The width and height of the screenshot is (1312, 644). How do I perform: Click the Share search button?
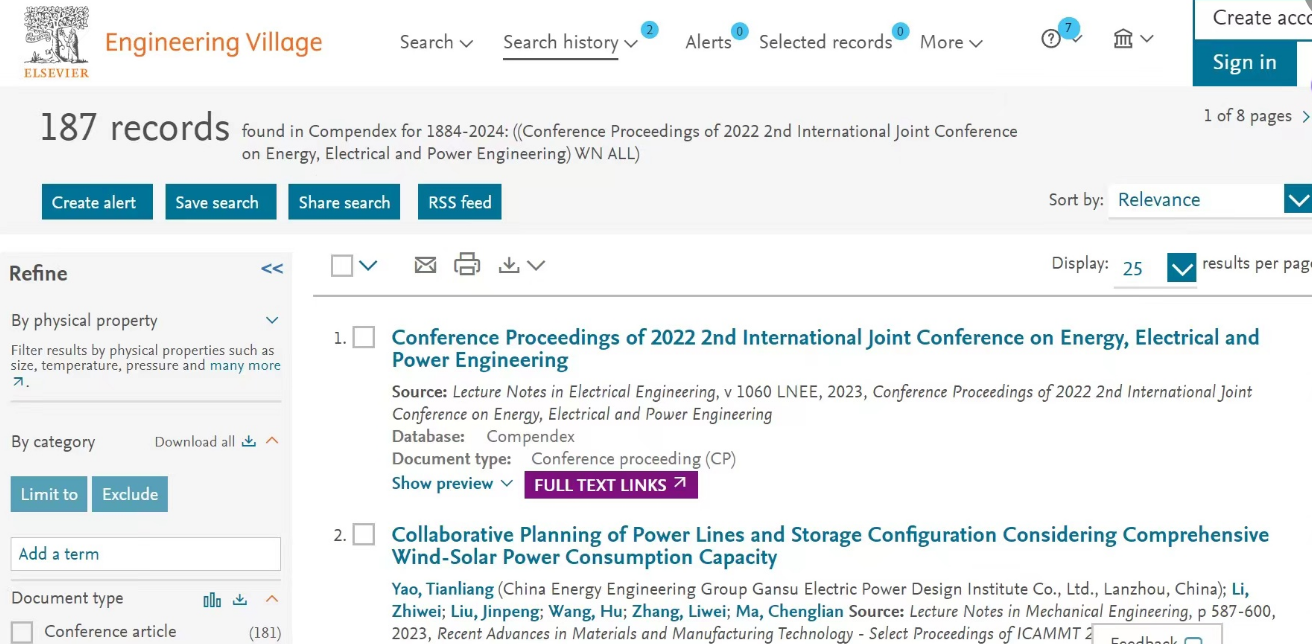(x=344, y=202)
